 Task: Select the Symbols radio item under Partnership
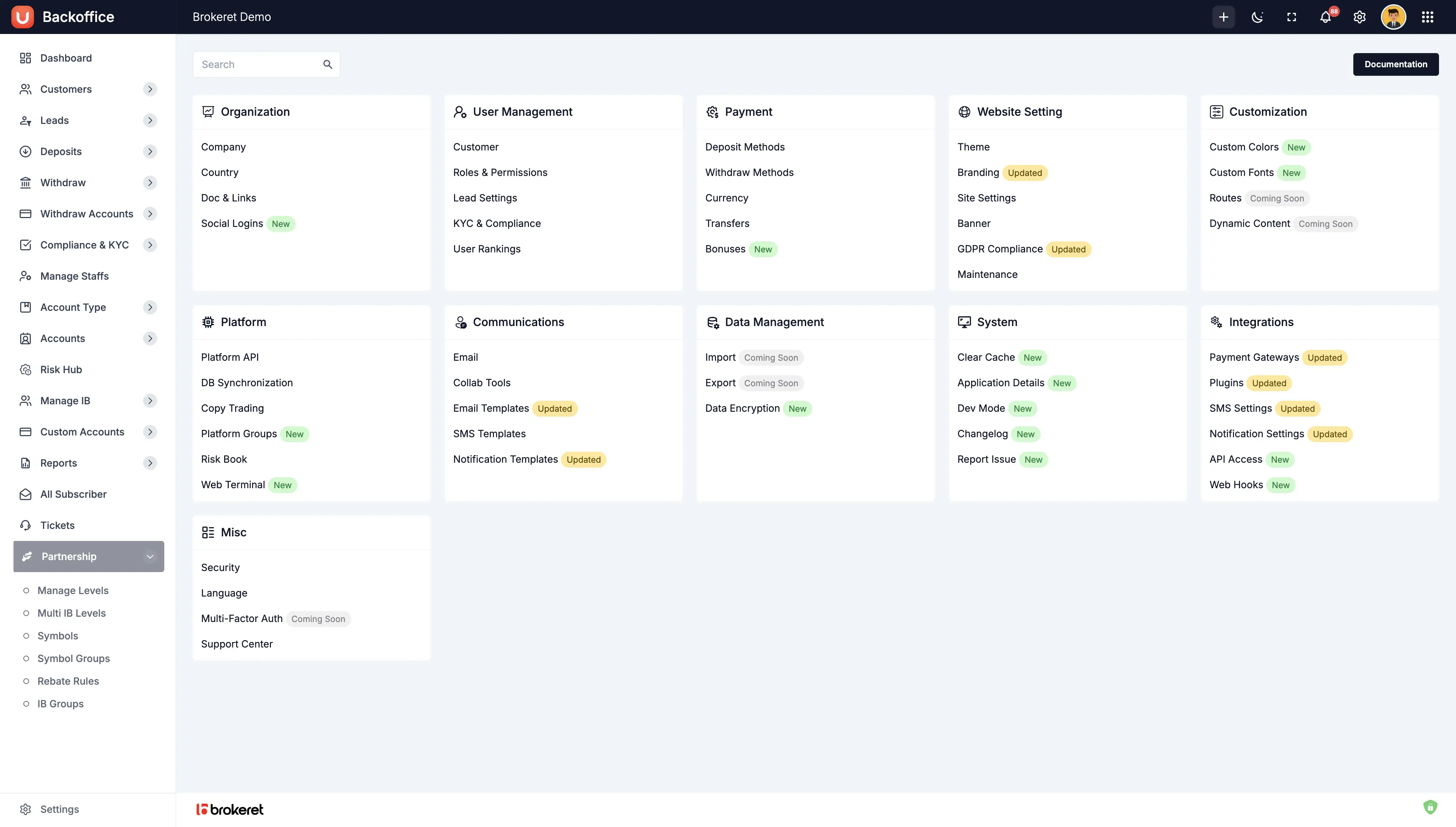coord(57,635)
